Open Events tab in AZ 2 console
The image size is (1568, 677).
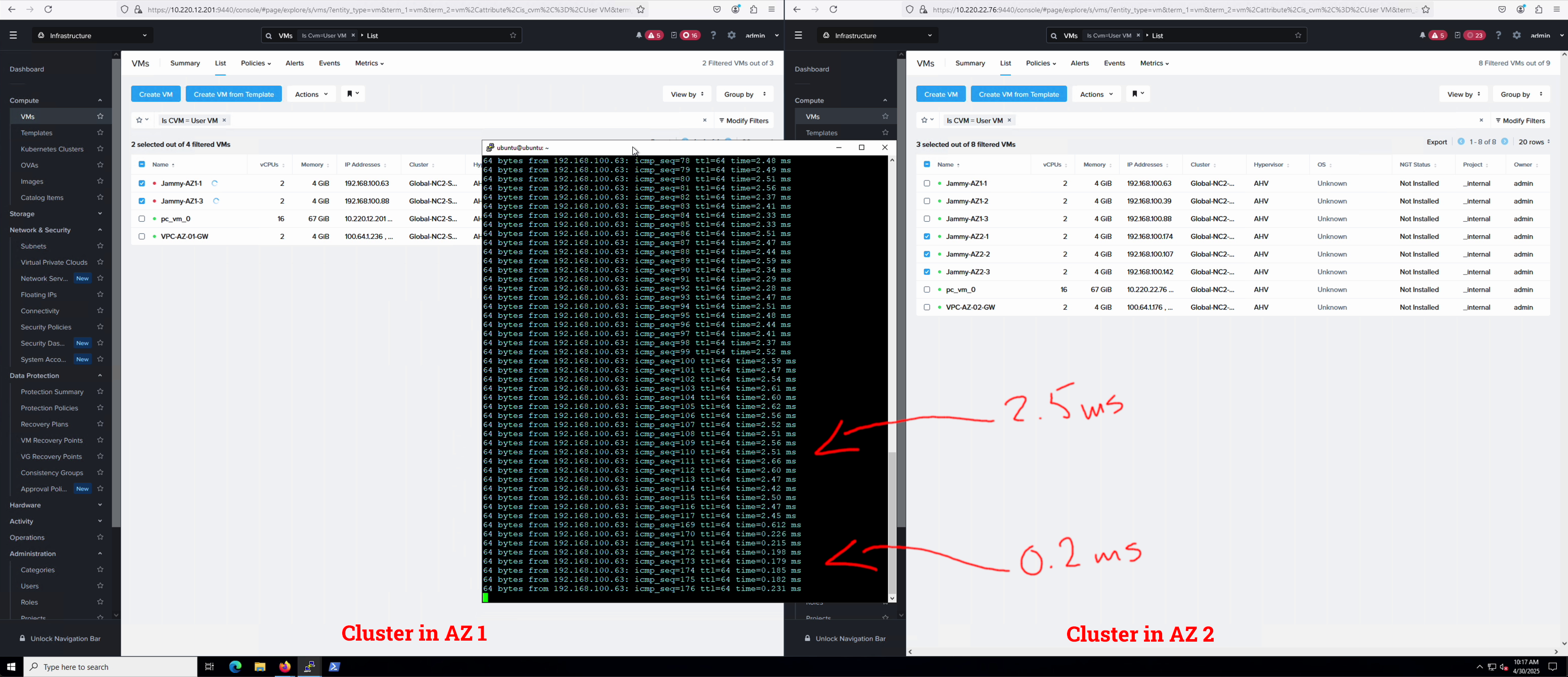pyautogui.click(x=1115, y=63)
